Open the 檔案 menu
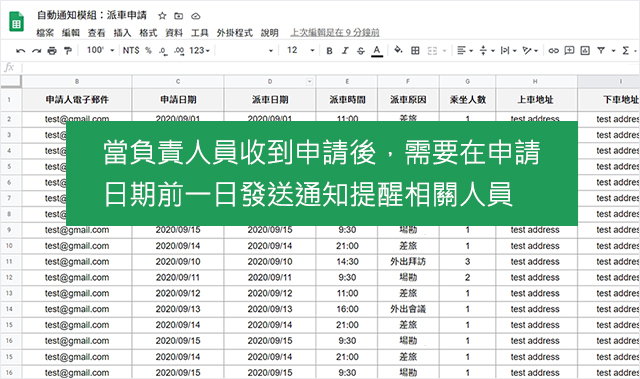This screenshot has width=640, height=379. click(45, 33)
